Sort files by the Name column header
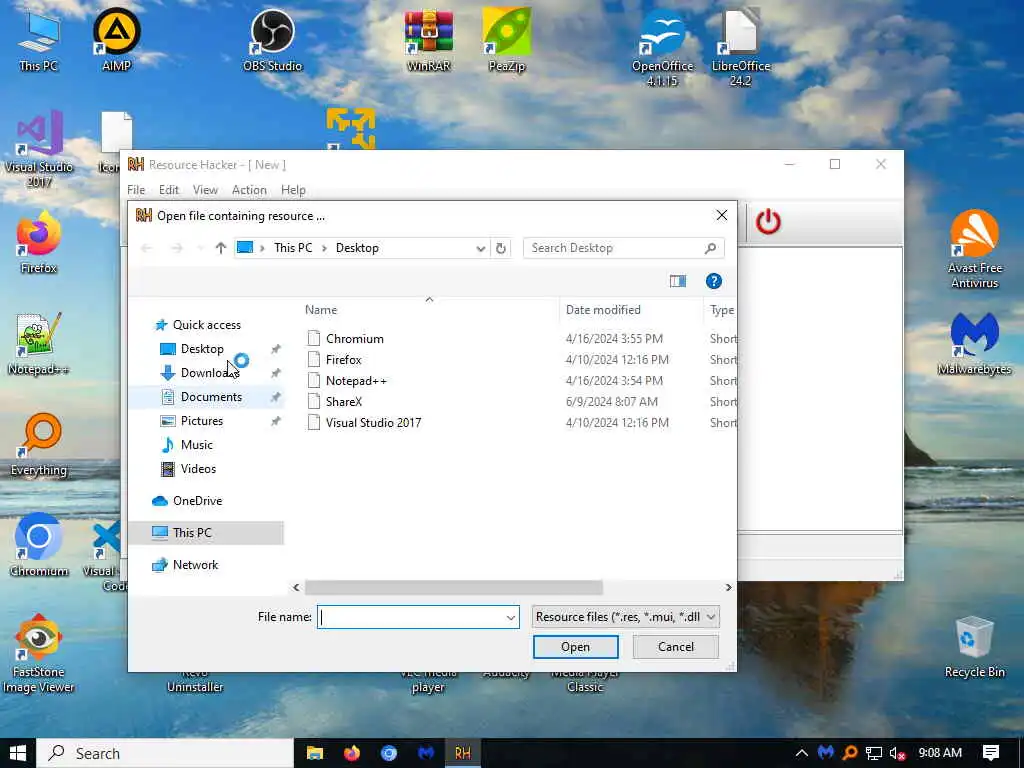 [x=428, y=310]
